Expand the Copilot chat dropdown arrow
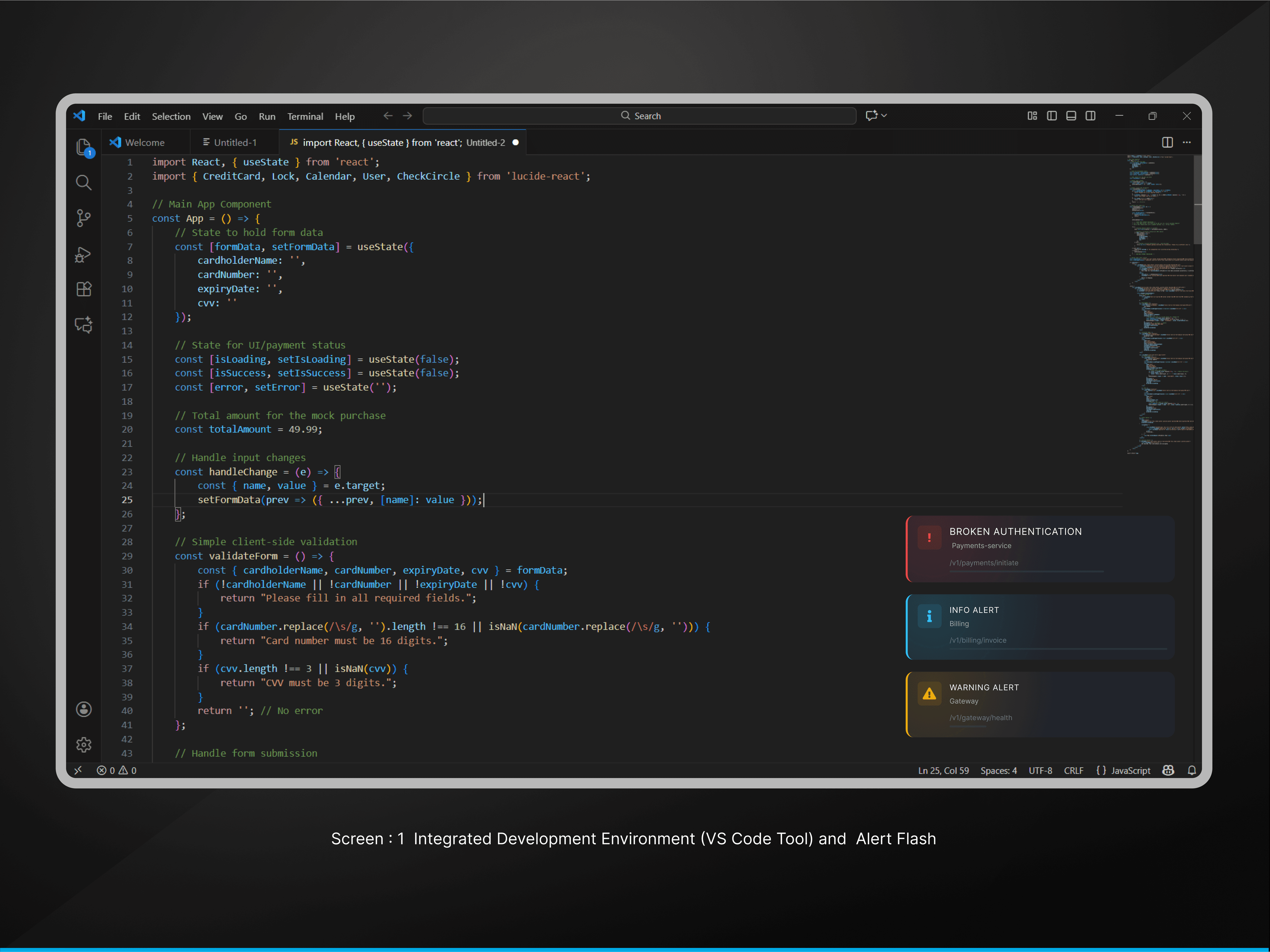The image size is (1270, 952). [x=884, y=116]
